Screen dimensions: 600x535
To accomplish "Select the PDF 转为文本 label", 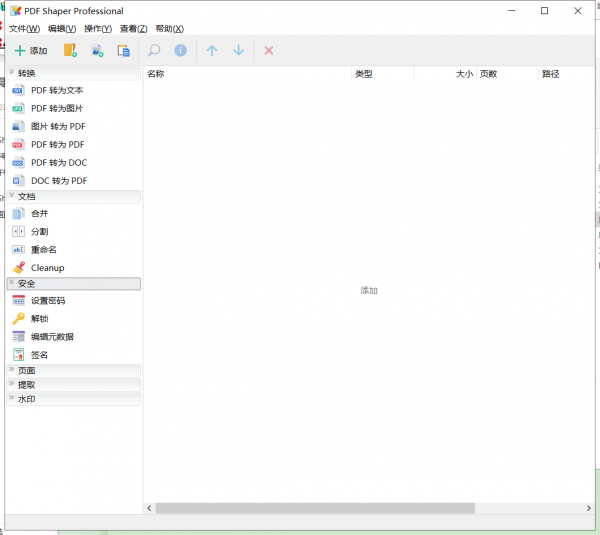I will [57, 90].
